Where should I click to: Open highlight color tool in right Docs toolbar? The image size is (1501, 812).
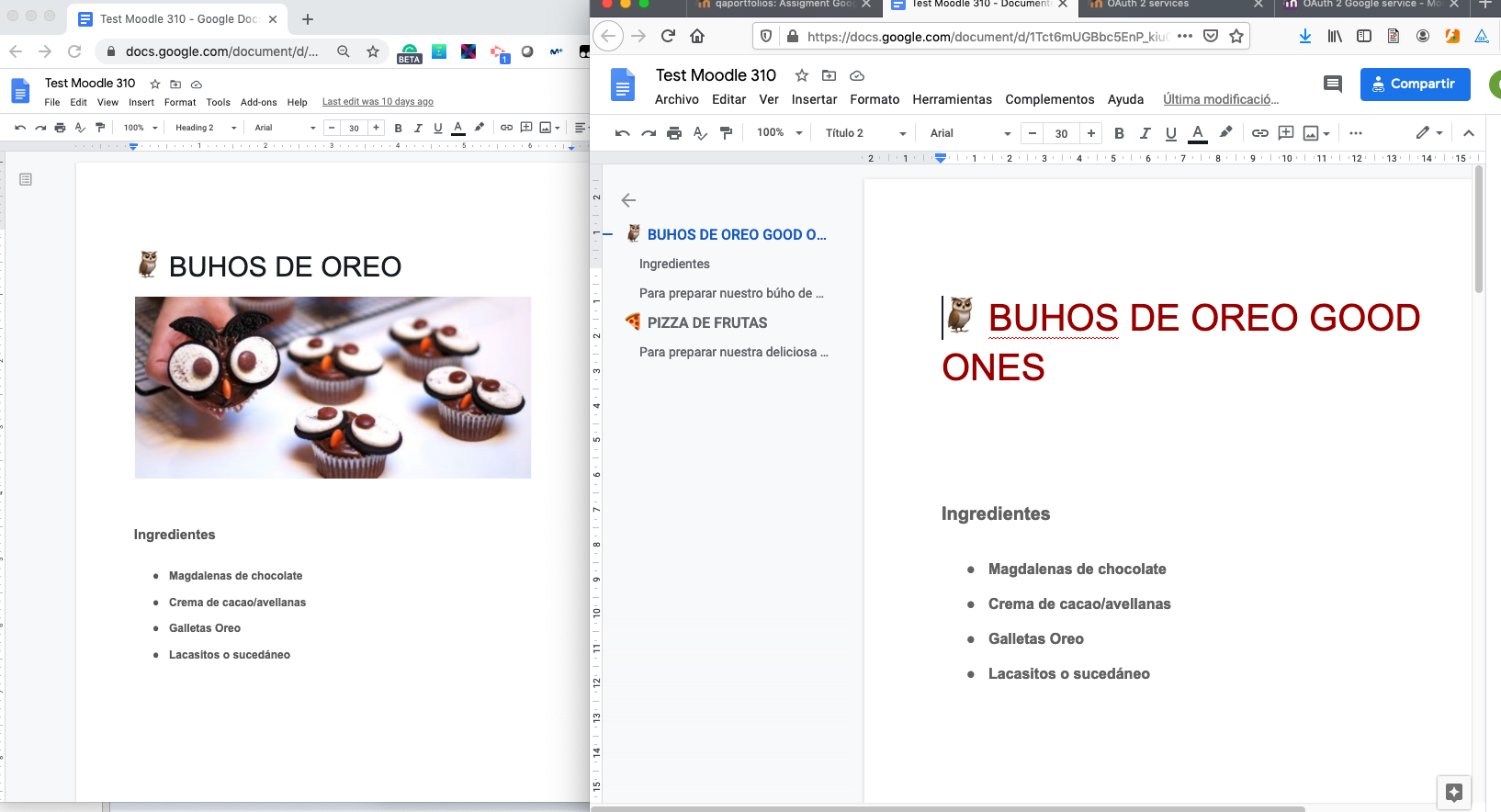pyautogui.click(x=1225, y=133)
